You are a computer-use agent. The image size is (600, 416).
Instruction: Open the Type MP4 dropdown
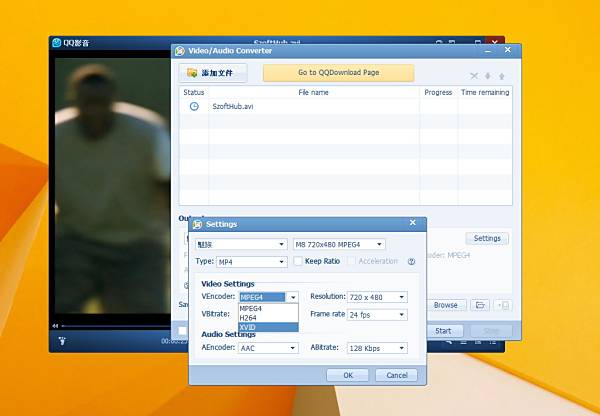tap(252, 262)
